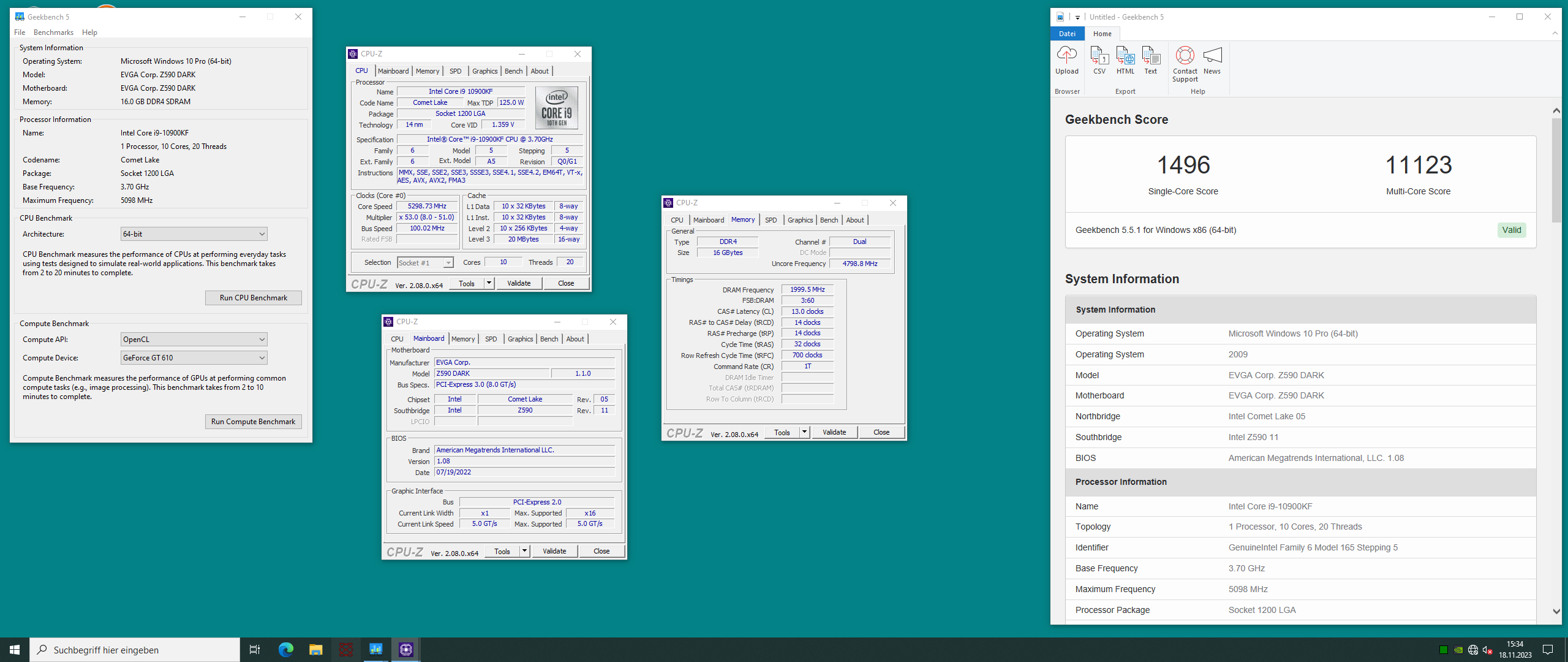This screenshot has height=662, width=1568.
Task: Switch to Bench tab in top CPU-Z window
Action: (514, 71)
